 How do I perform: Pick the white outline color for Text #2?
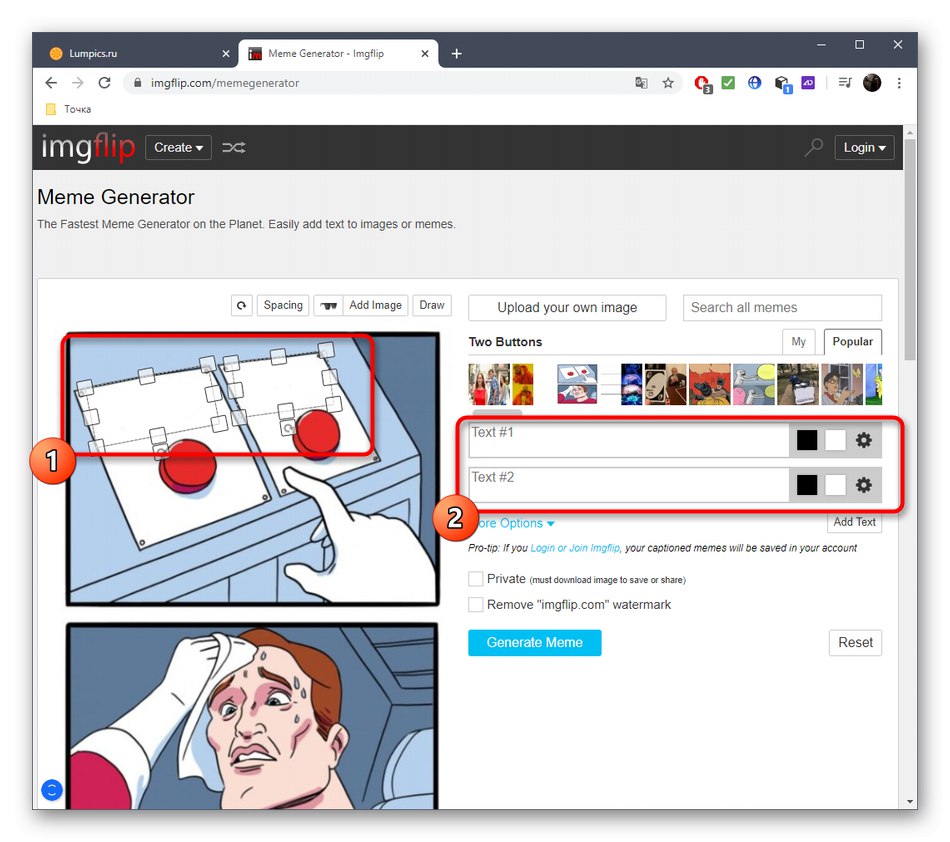click(835, 485)
